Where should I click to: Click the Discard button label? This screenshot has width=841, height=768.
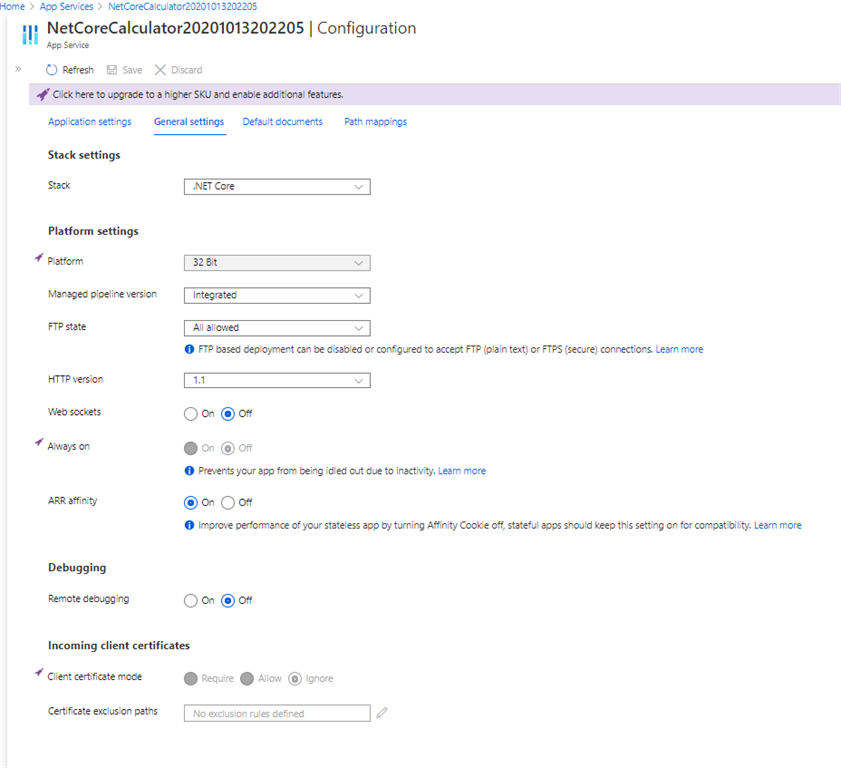click(187, 70)
